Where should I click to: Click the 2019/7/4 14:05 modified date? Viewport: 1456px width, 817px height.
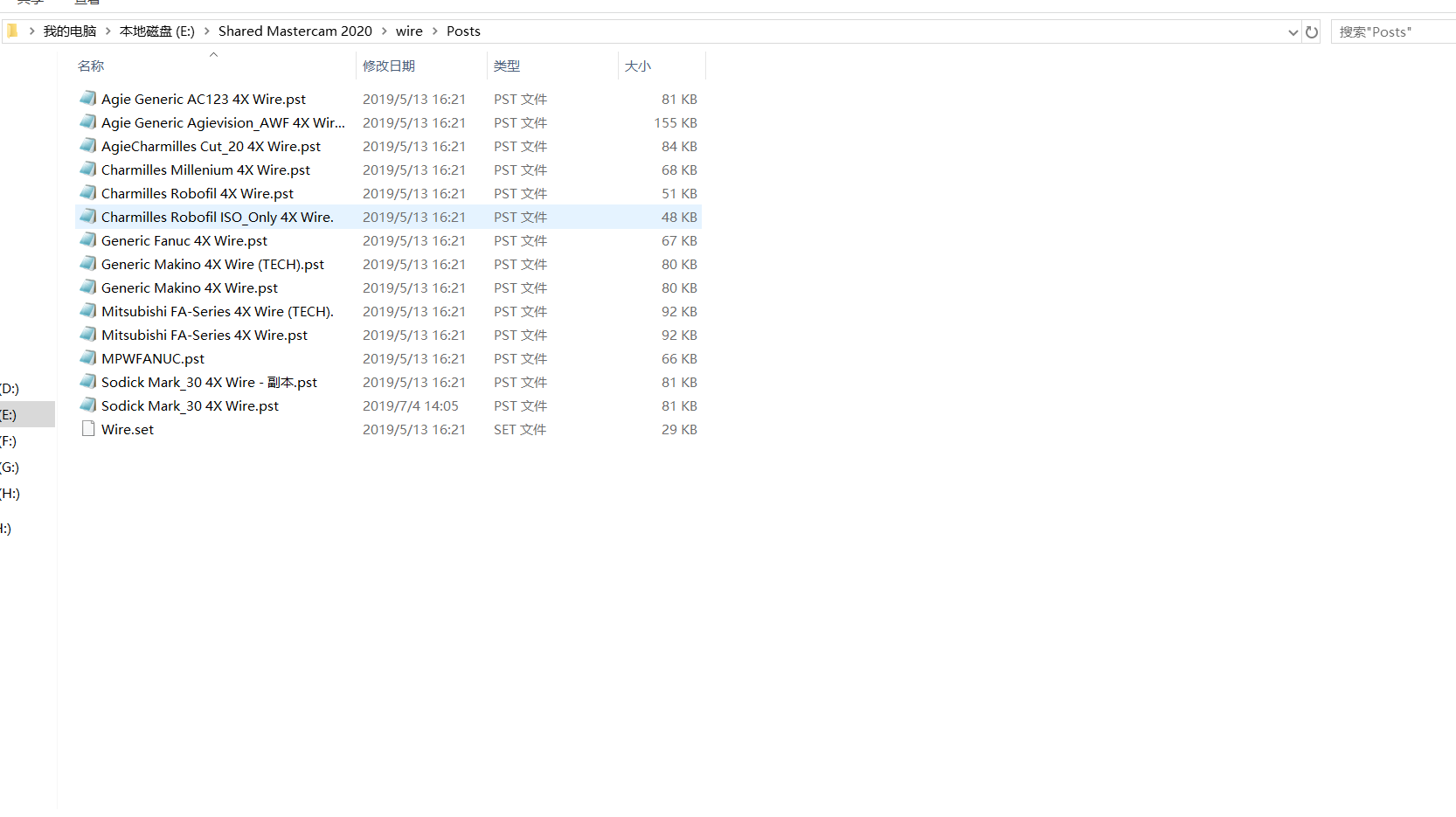[x=411, y=406]
